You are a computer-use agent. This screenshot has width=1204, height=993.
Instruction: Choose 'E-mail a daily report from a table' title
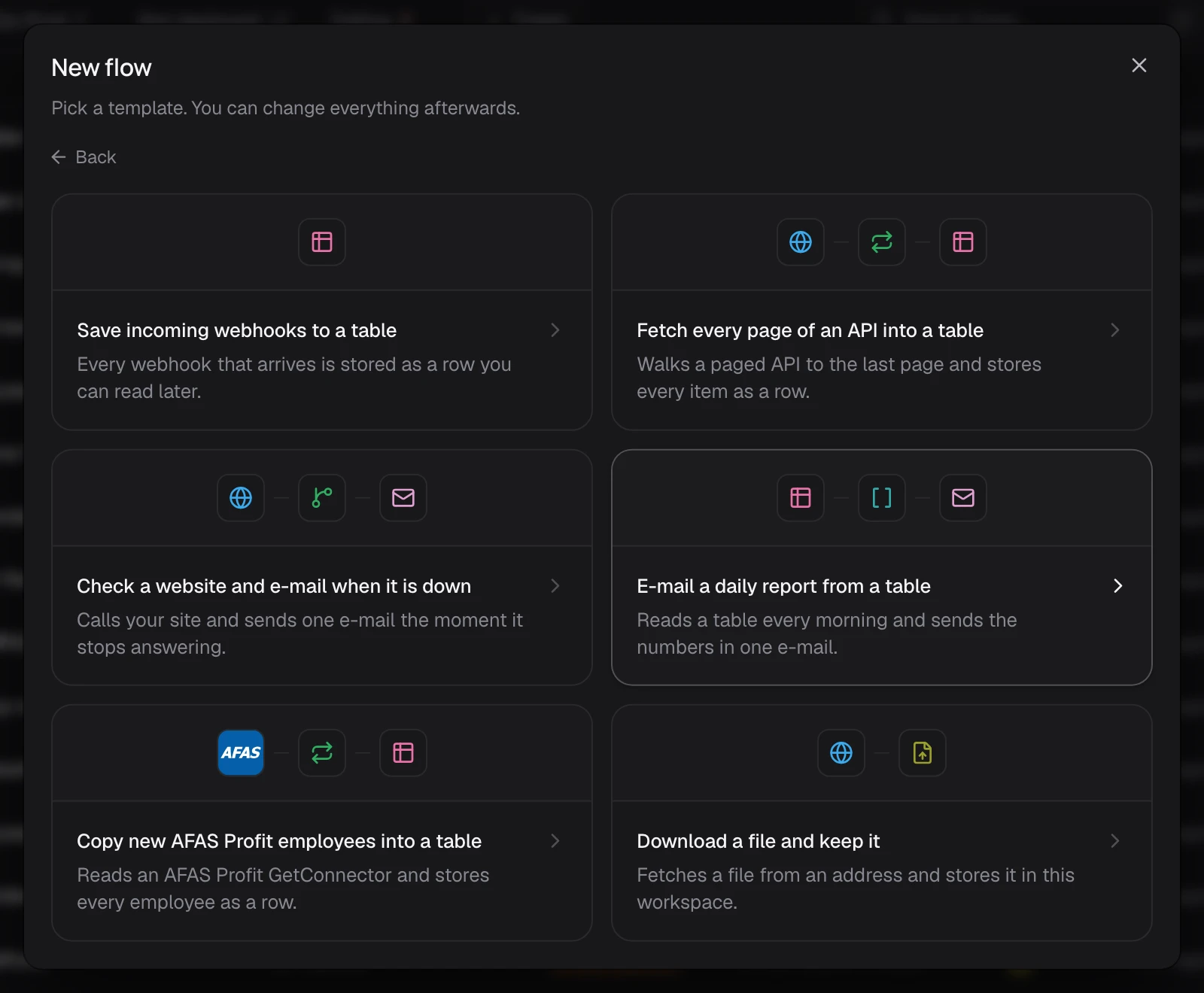(x=784, y=586)
